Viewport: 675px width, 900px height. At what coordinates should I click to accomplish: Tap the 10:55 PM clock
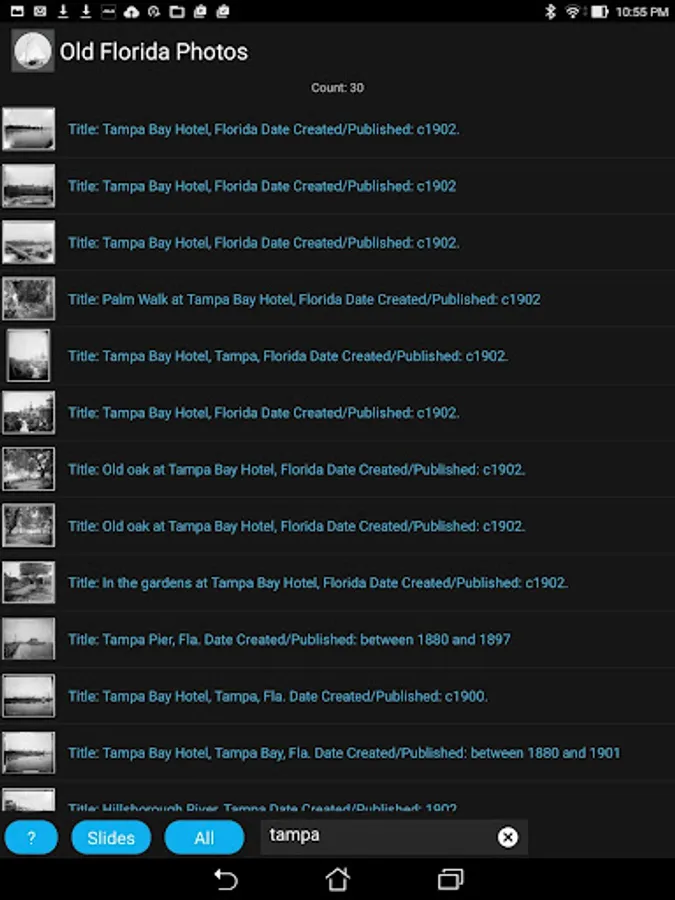(x=642, y=11)
